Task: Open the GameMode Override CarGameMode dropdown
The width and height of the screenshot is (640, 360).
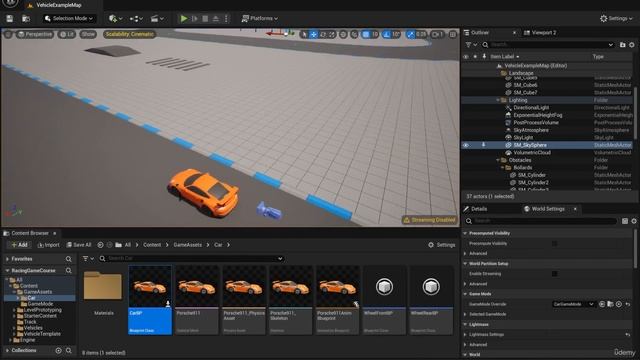Action: click(574, 304)
